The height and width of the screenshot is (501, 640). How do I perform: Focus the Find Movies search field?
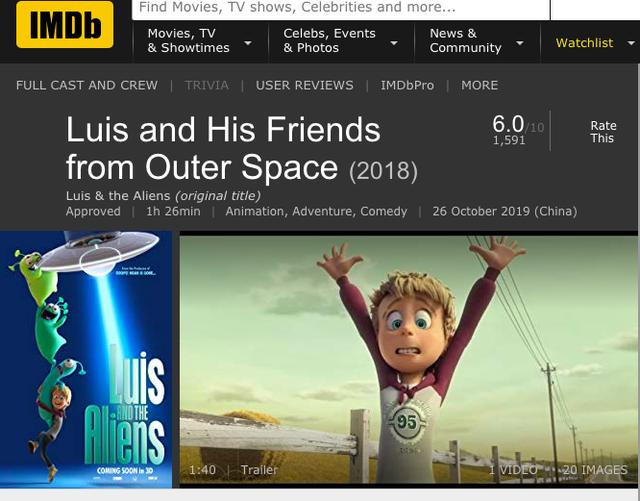point(341,9)
